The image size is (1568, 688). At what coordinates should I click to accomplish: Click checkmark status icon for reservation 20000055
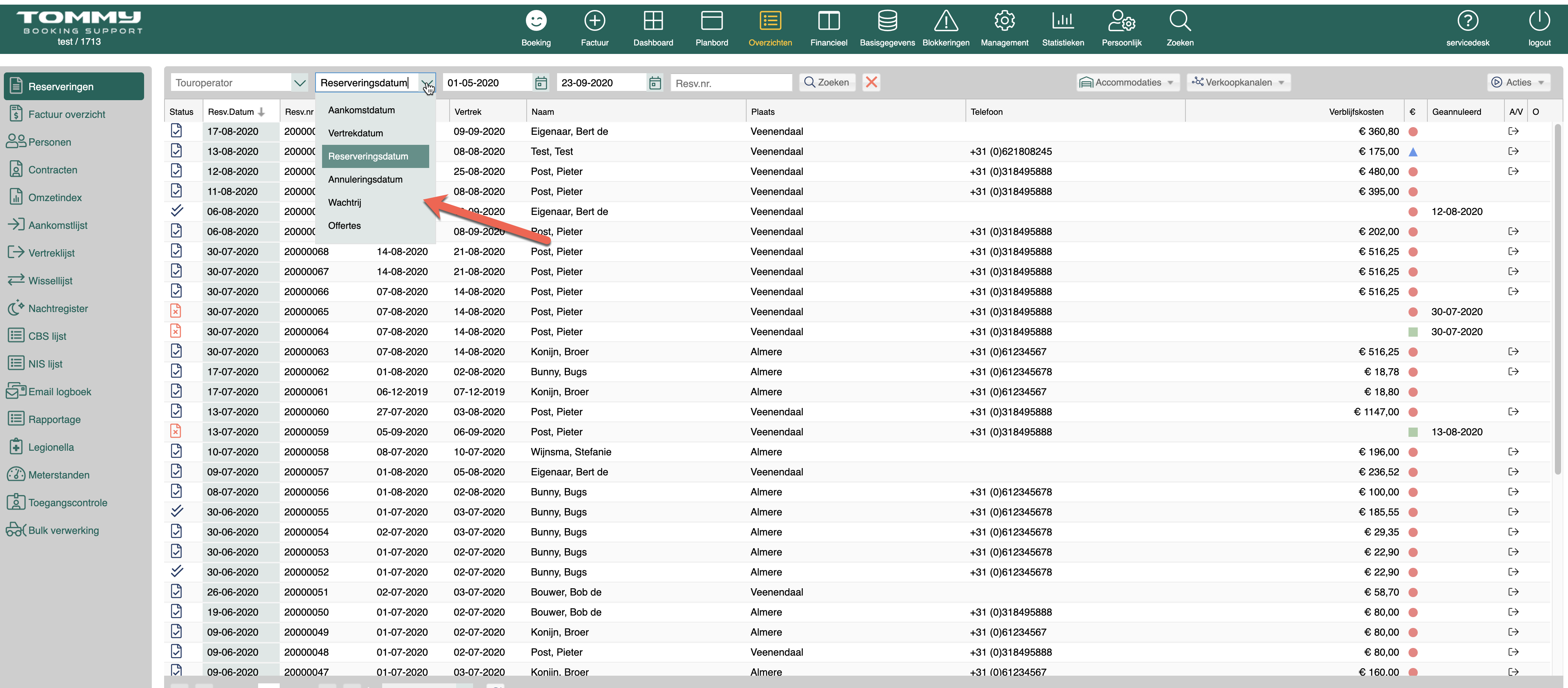[x=176, y=511]
